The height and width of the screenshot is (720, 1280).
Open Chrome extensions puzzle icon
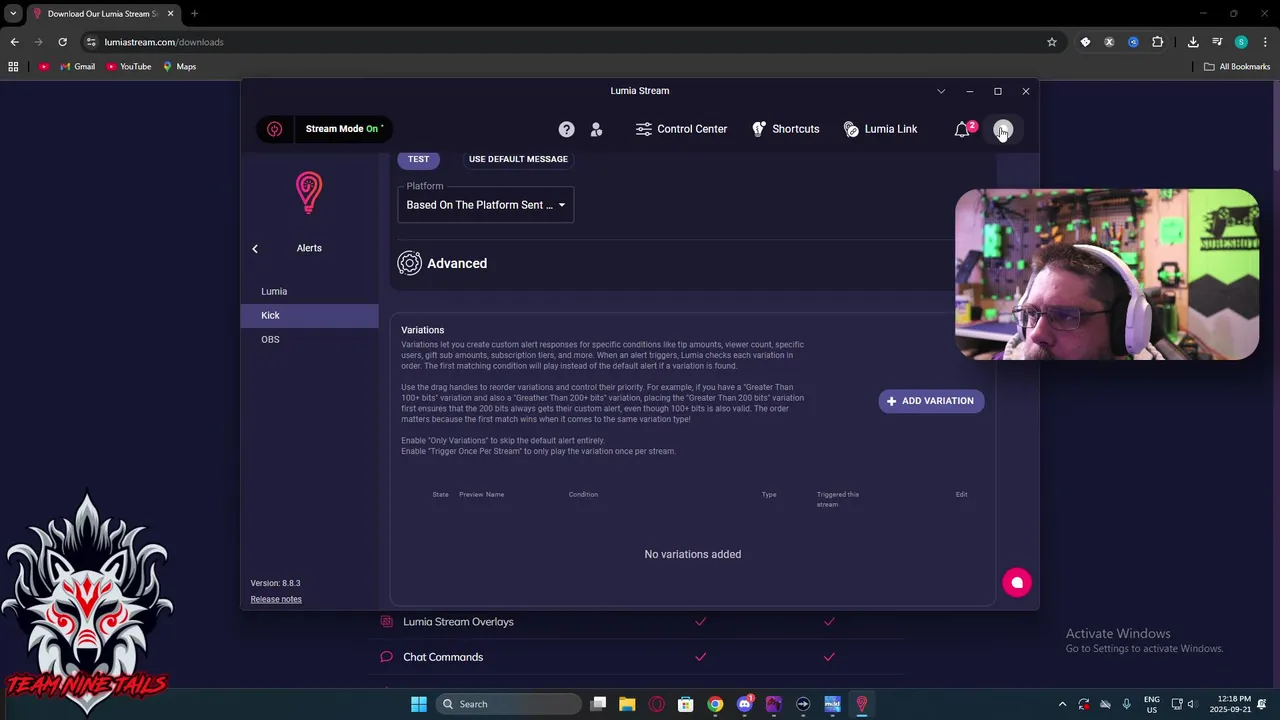1158,42
